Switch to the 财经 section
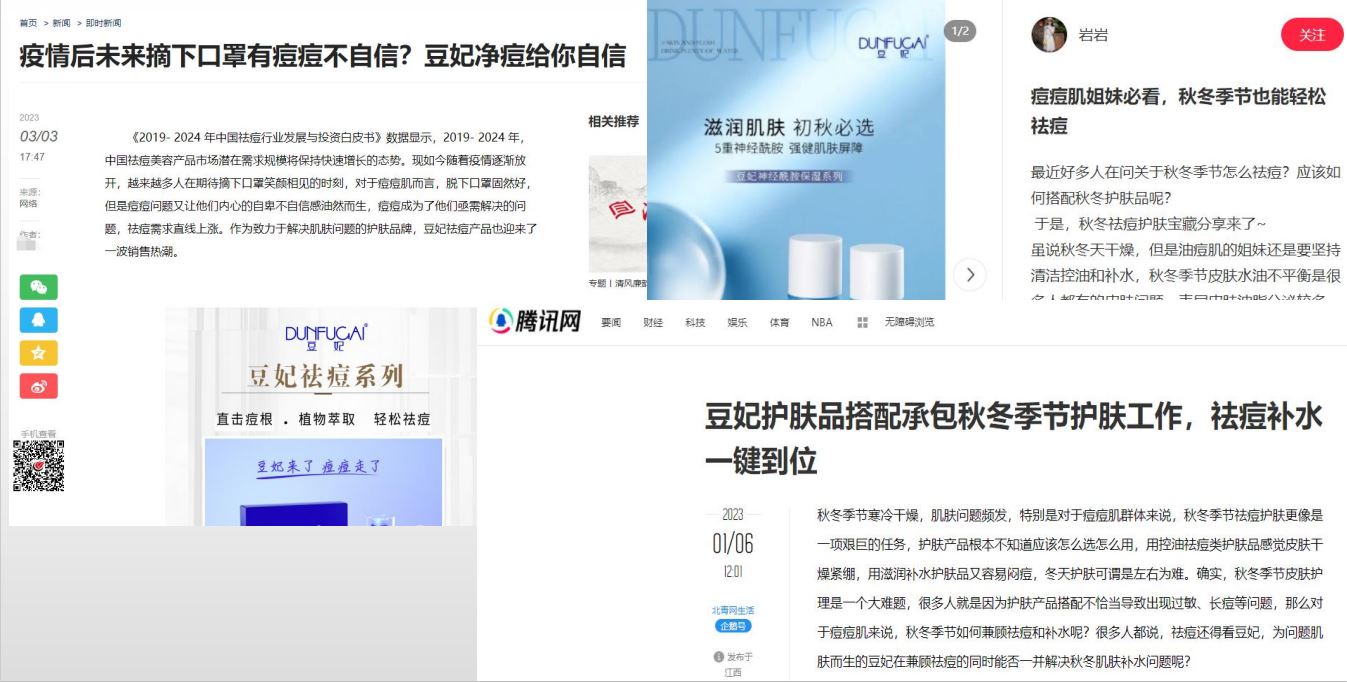The width and height of the screenshot is (1347, 682). point(653,323)
